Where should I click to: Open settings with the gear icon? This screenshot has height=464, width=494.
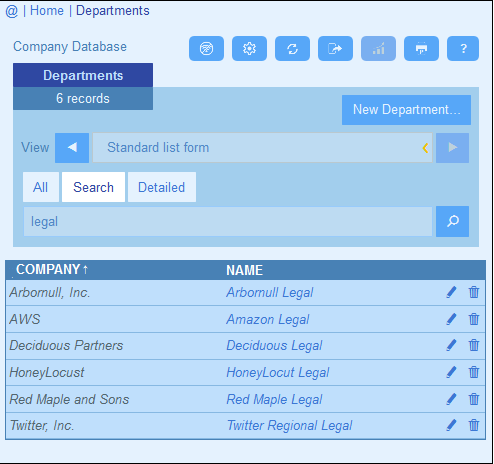point(249,49)
